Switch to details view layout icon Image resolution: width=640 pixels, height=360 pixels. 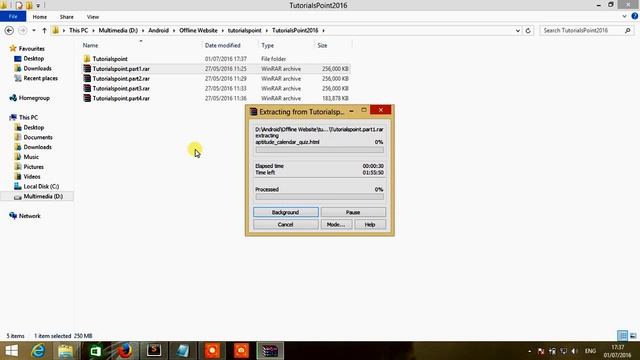coord(622,336)
